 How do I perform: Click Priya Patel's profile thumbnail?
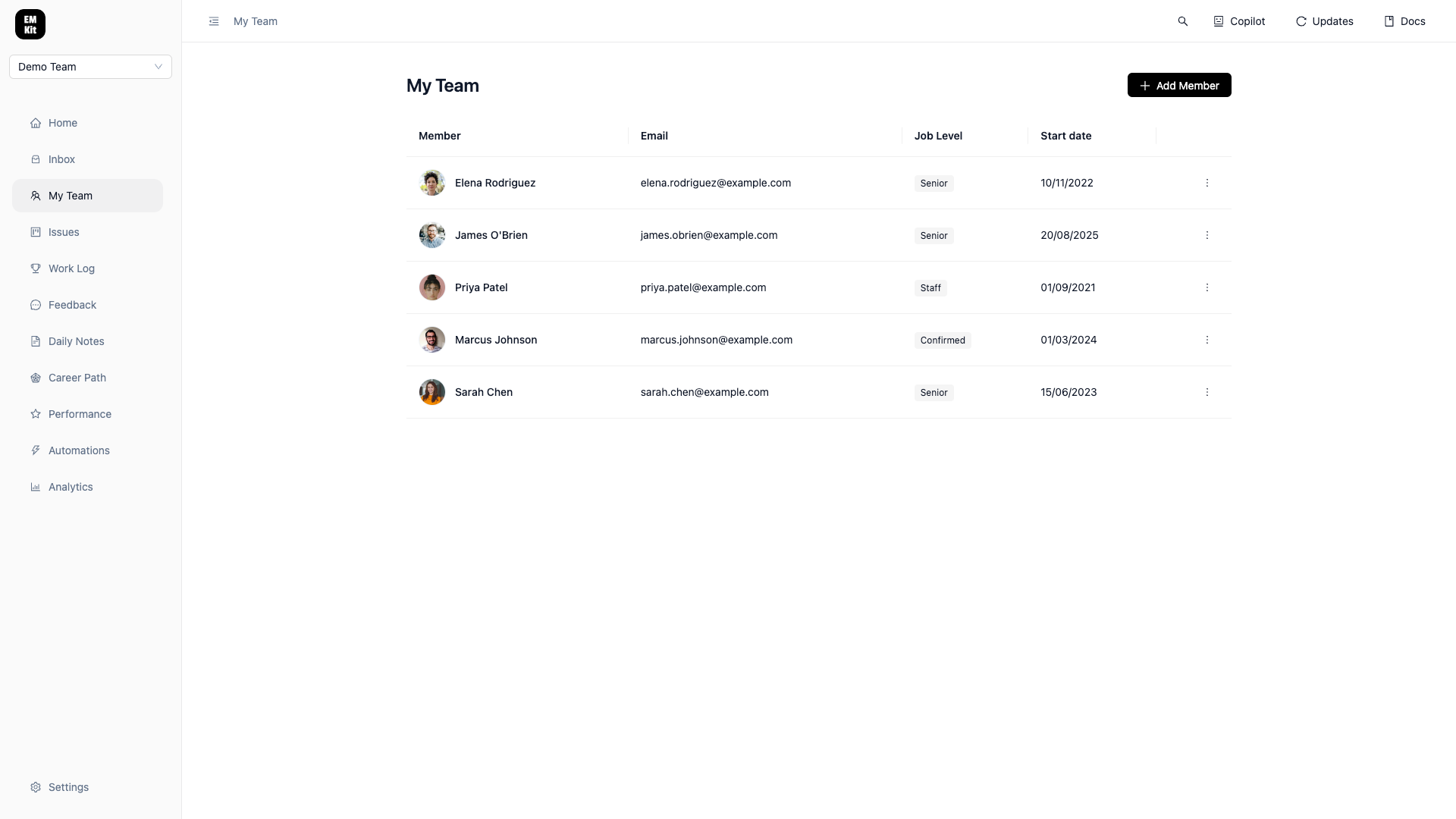pyautogui.click(x=431, y=287)
